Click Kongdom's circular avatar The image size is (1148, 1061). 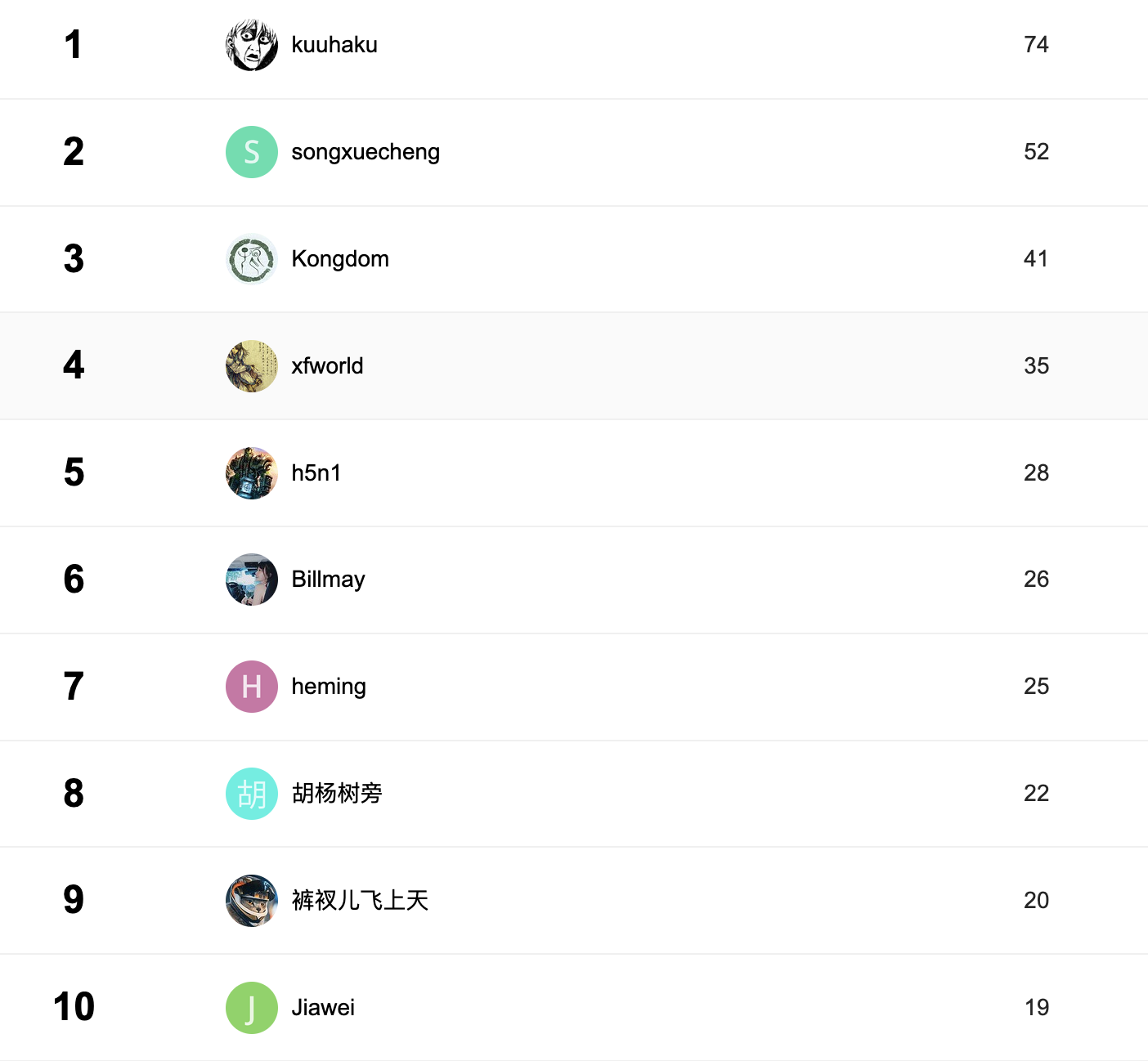252,259
